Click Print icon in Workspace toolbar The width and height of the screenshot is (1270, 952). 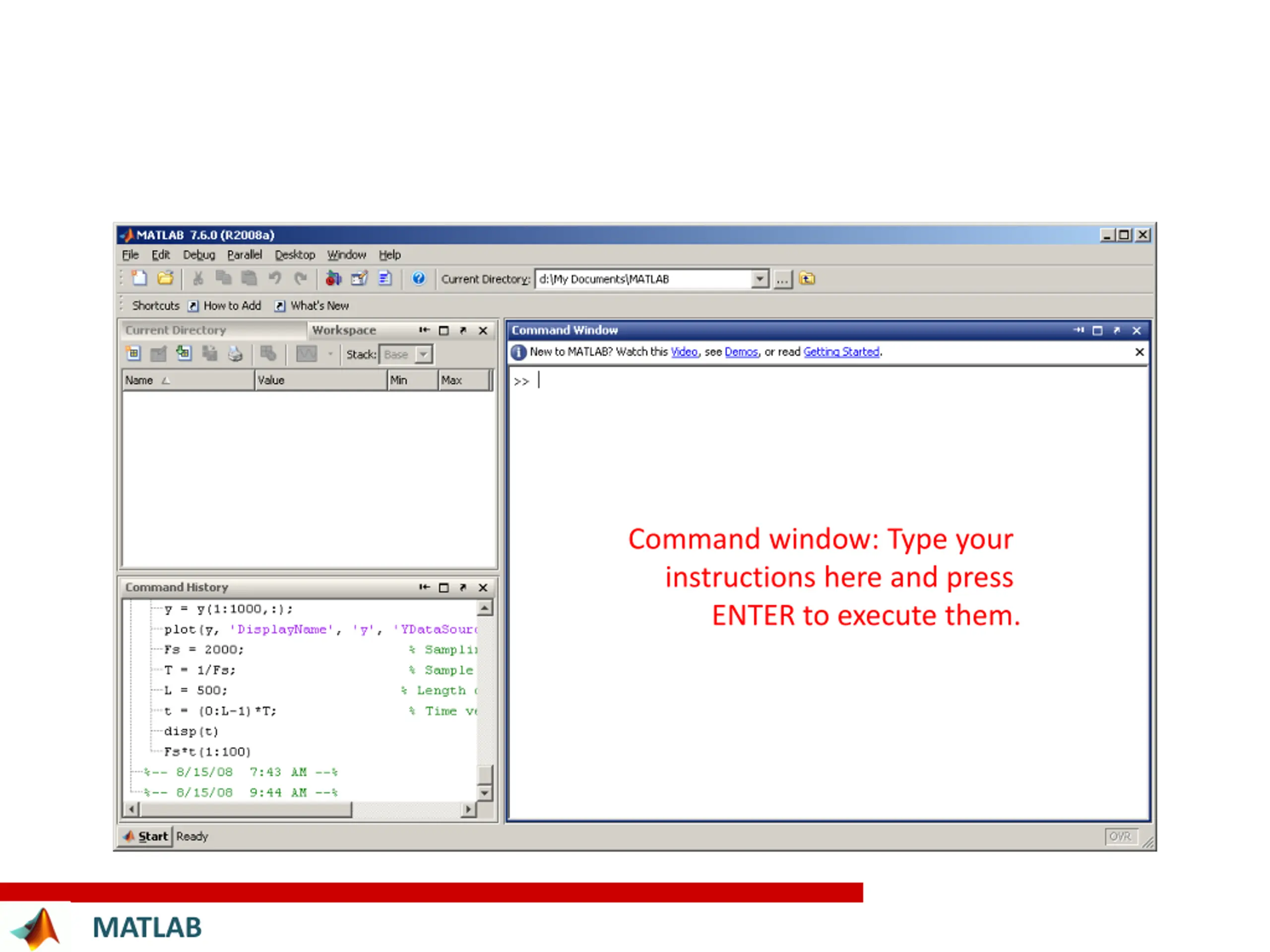(x=236, y=354)
